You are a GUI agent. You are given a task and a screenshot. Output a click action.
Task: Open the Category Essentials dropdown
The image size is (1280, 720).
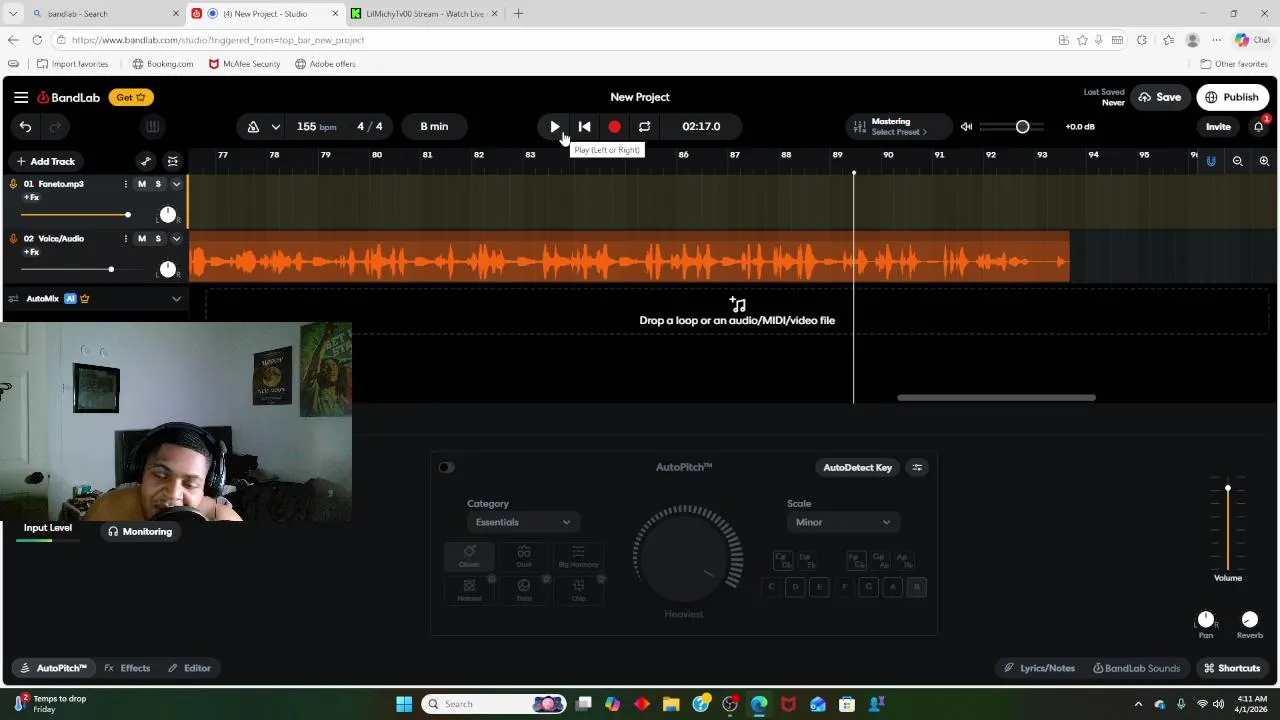point(523,522)
